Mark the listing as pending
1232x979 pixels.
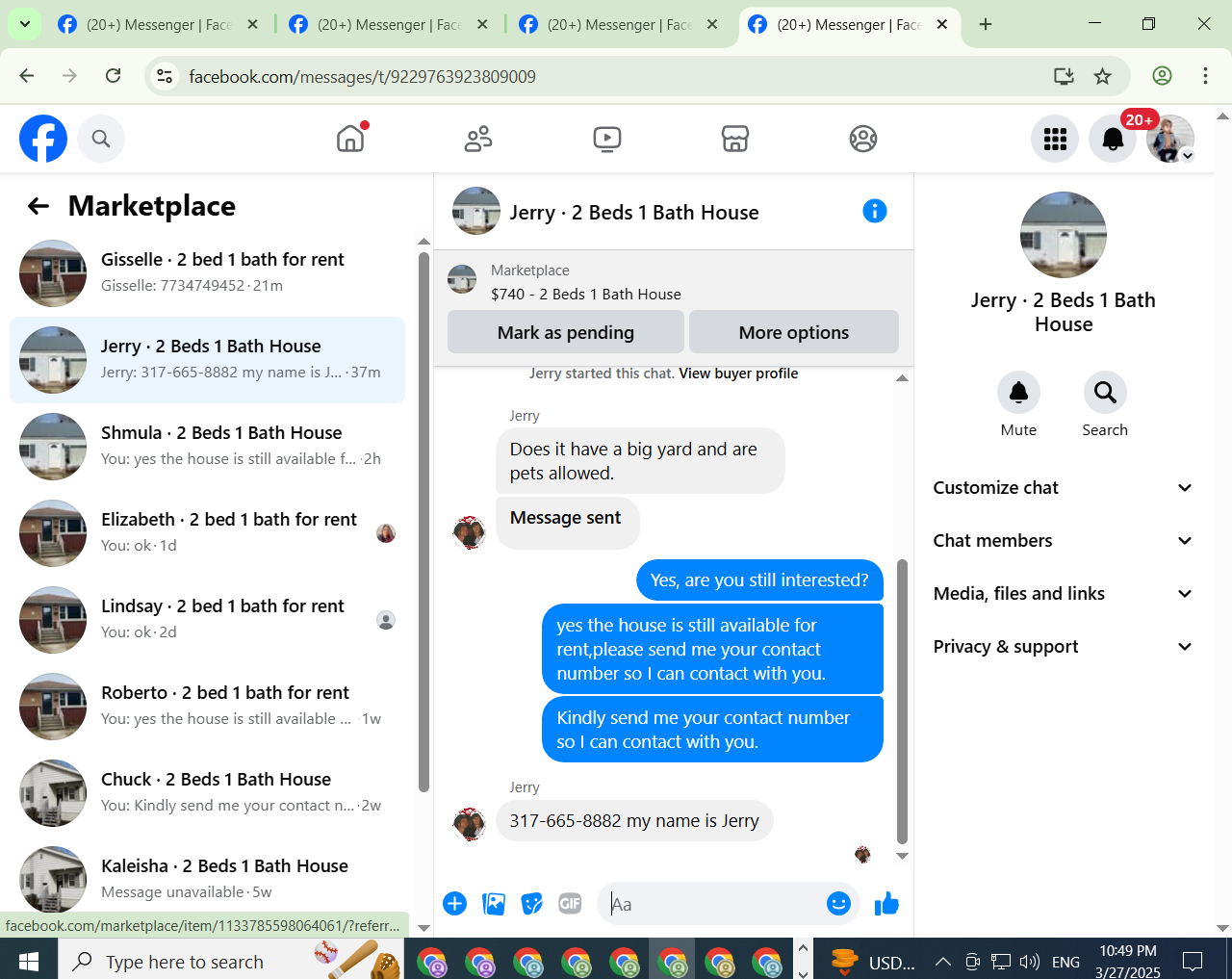click(566, 332)
